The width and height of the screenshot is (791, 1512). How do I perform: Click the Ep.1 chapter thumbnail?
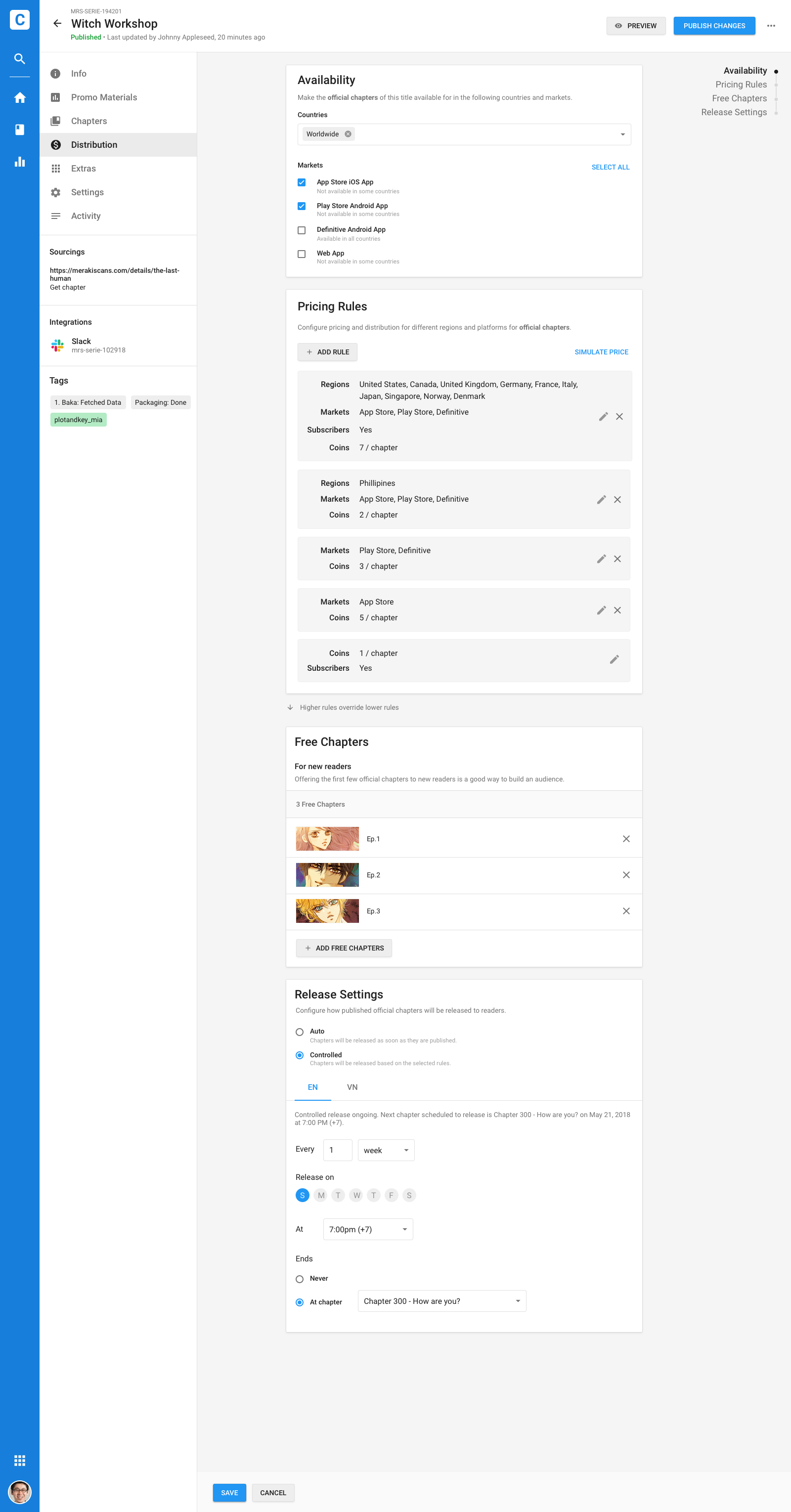coord(327,839)
